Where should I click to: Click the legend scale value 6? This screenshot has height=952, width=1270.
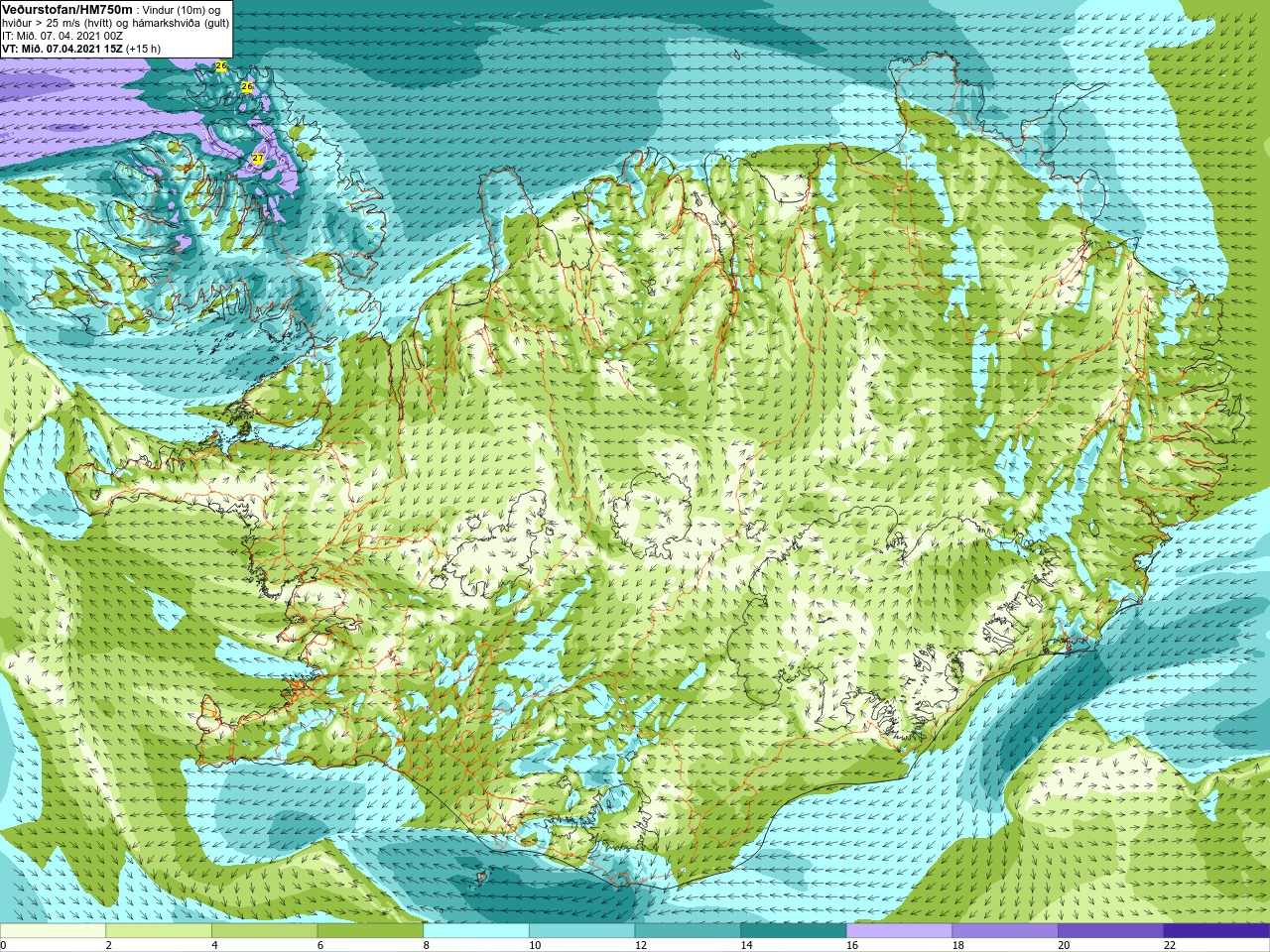coord(320,945)
